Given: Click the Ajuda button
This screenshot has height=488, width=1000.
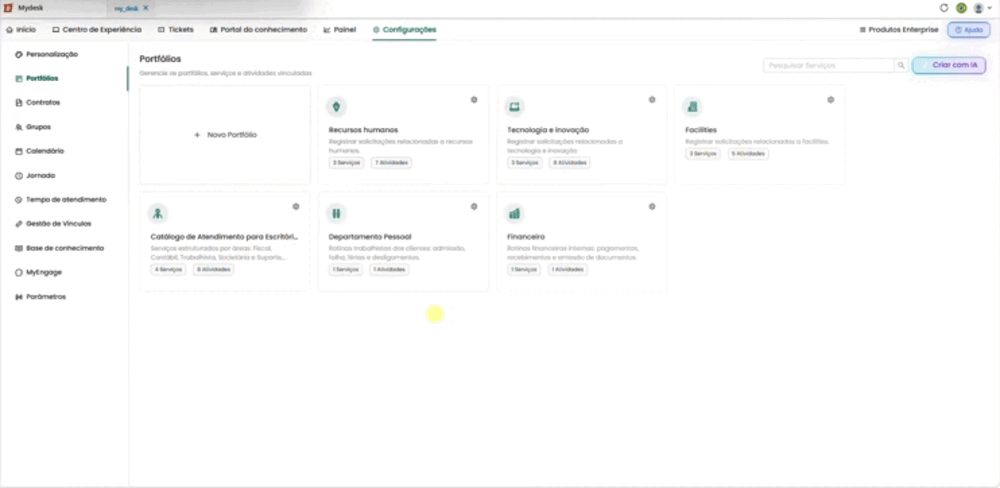Looking at the screenshot, I should click(969, 30).
